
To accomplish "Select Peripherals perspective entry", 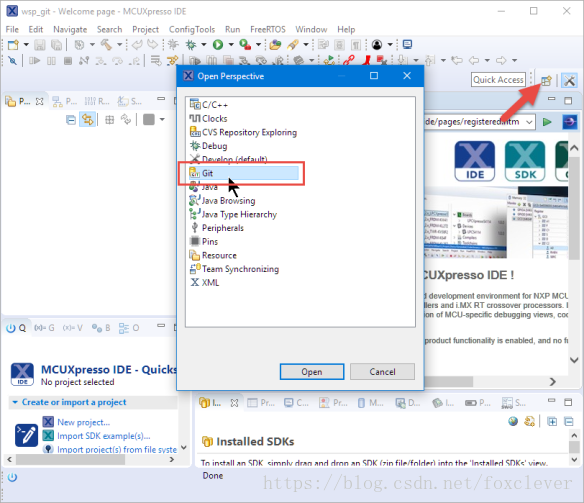I will 217,228.
